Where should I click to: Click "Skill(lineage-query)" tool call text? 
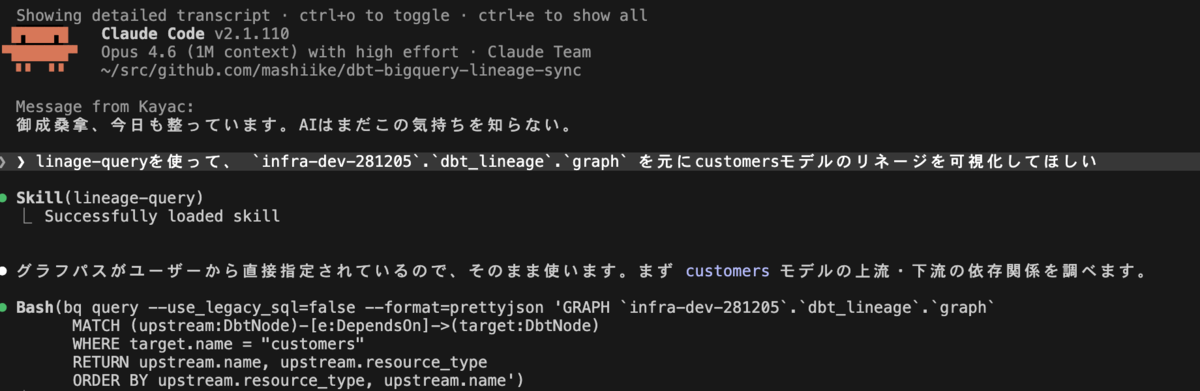[x=109, y=198]
